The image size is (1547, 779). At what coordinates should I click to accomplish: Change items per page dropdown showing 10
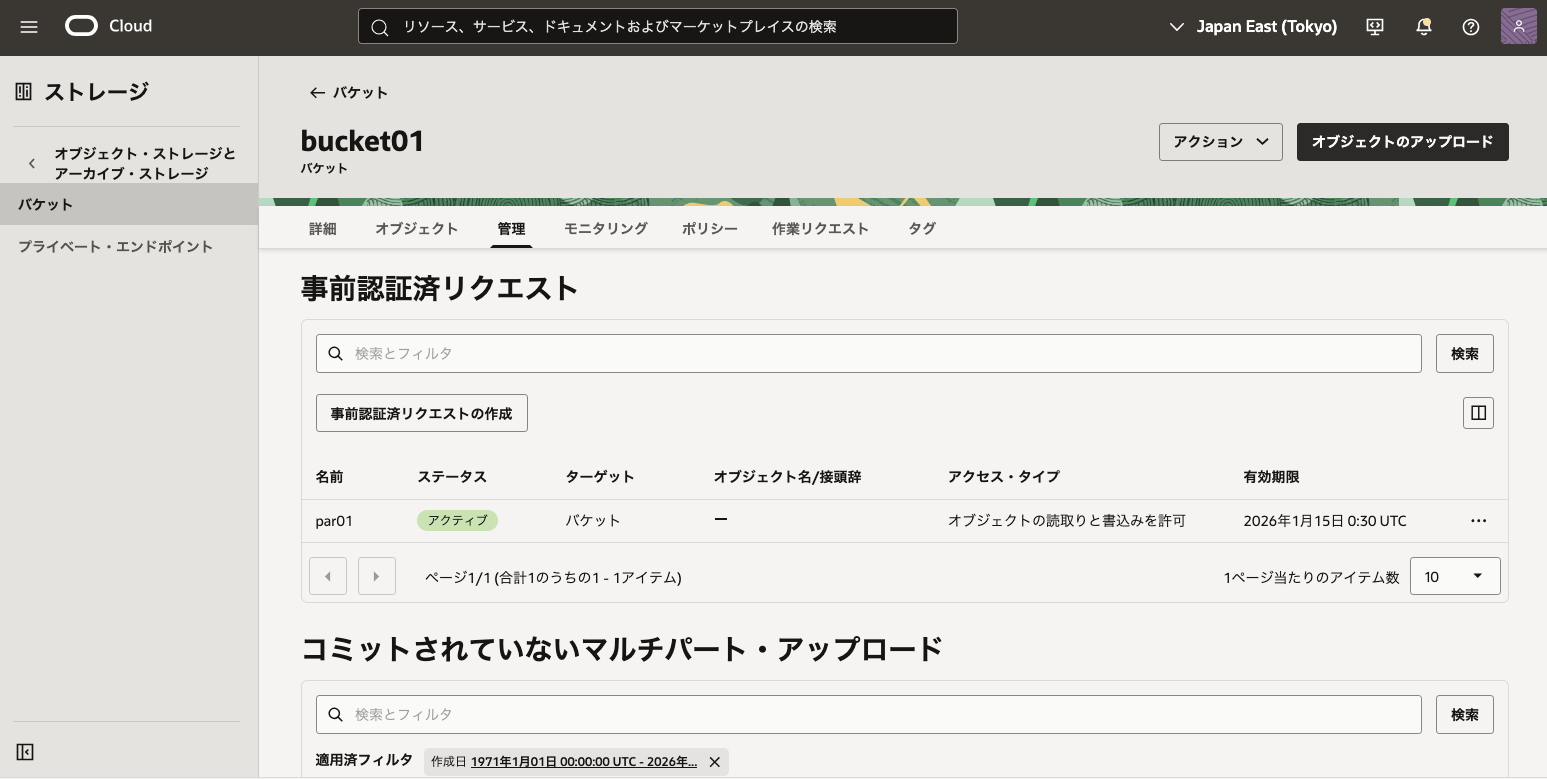[1455, 576]
